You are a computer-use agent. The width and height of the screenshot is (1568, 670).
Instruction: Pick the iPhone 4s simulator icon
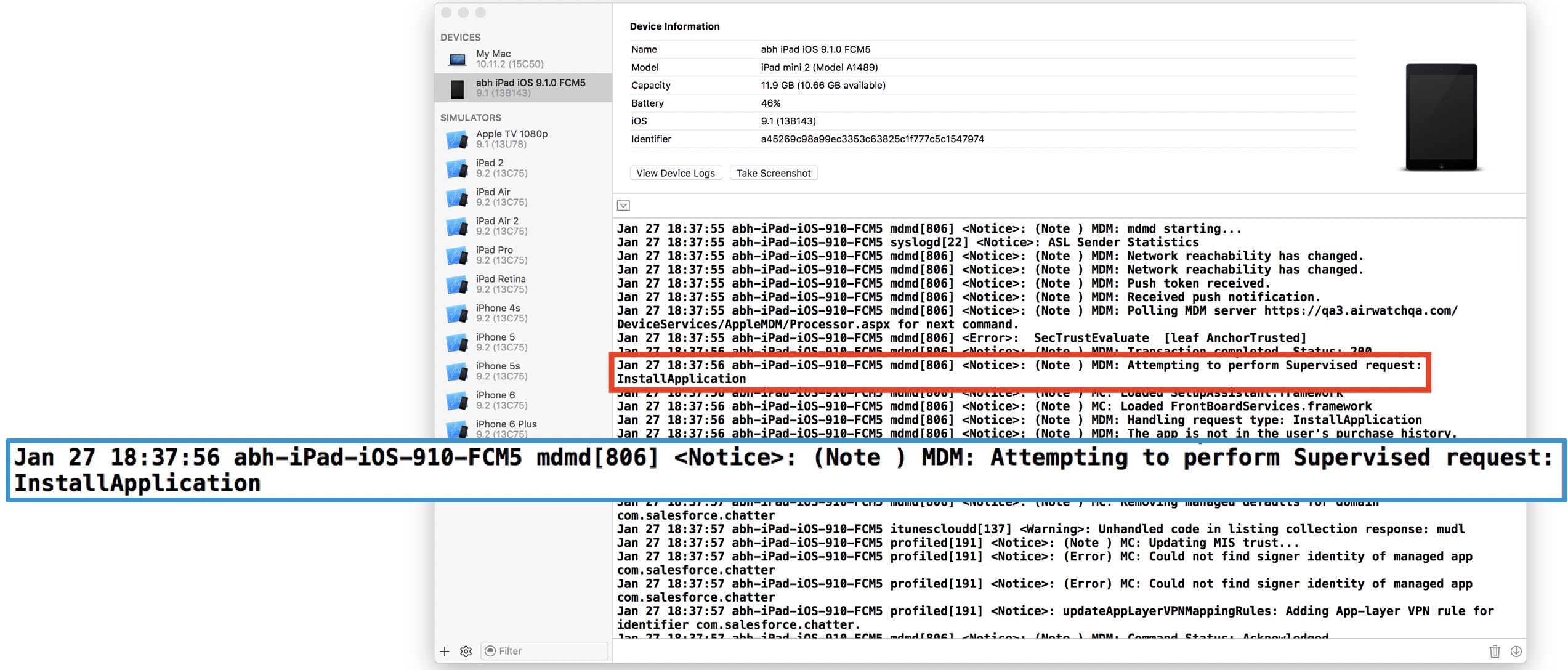[457, 313]
